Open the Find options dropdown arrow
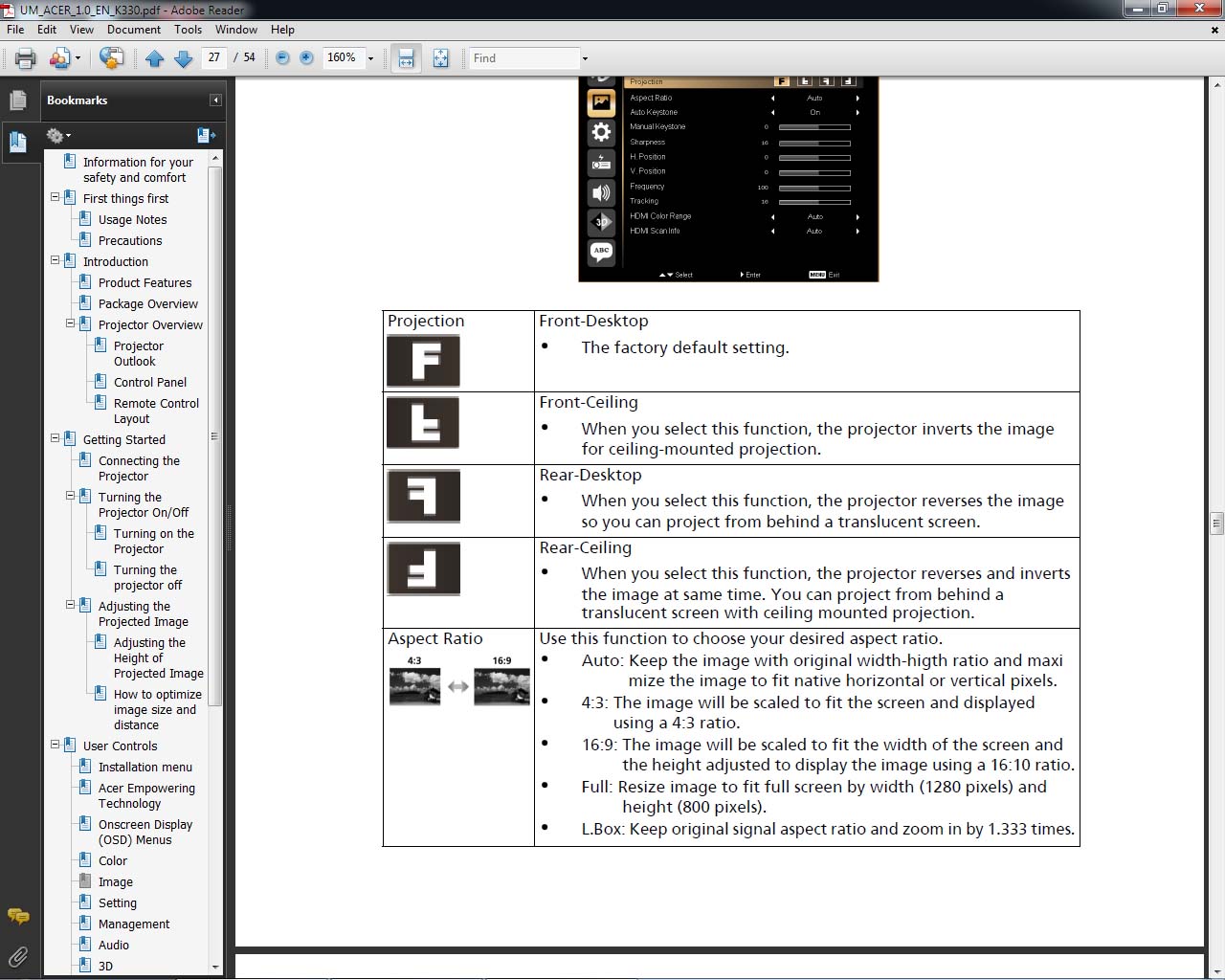The image size is (1225, 980). pos(585,59)
